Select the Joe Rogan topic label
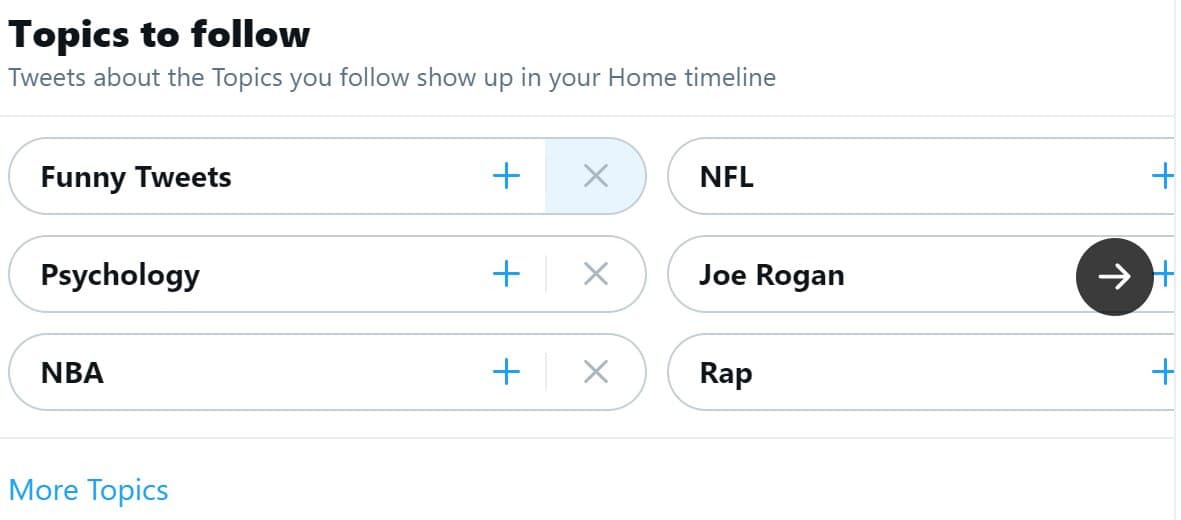1181x520 pixels. (x=771, y=274)
